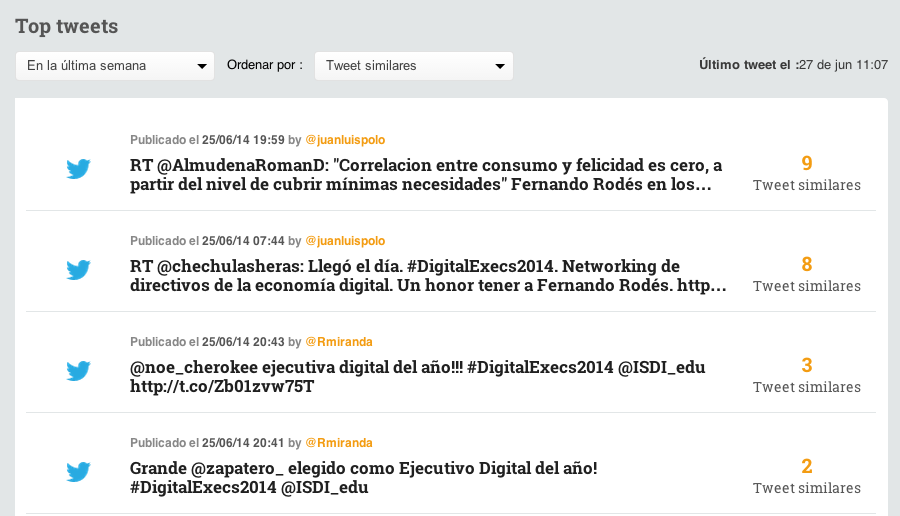Viewport: 900px width, 516px height.
Task: Click 'Publicado el 25/06/14 07:44' timestamp
Action: click(x=207, y=241)
